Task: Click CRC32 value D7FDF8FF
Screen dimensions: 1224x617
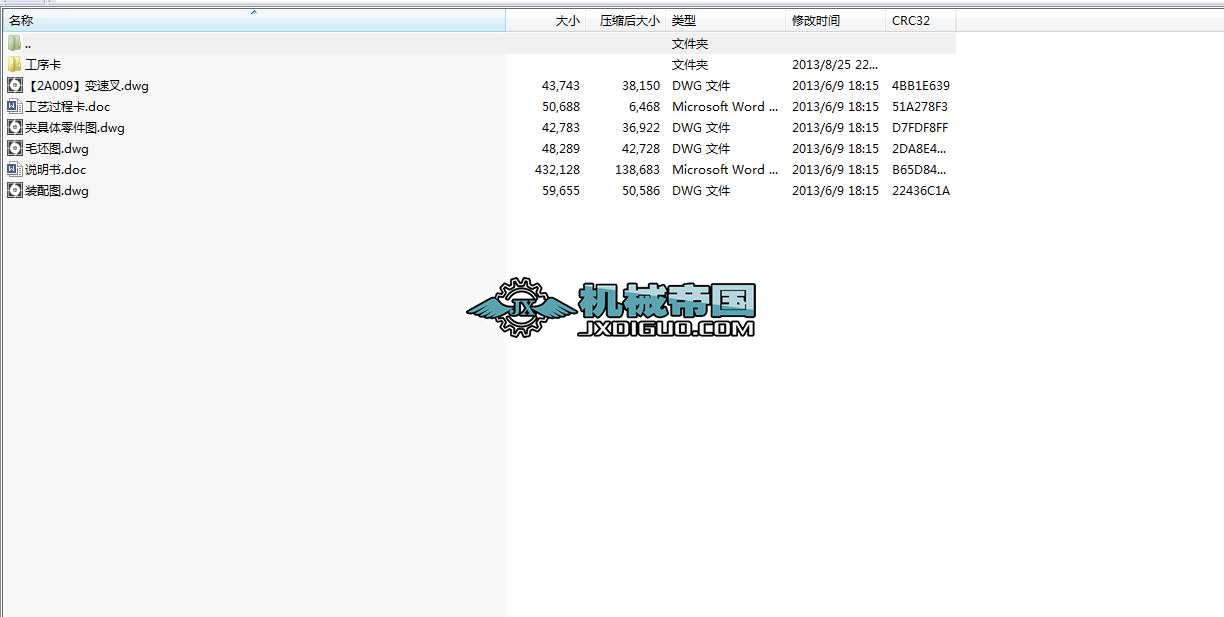Action: click(920, 128)
